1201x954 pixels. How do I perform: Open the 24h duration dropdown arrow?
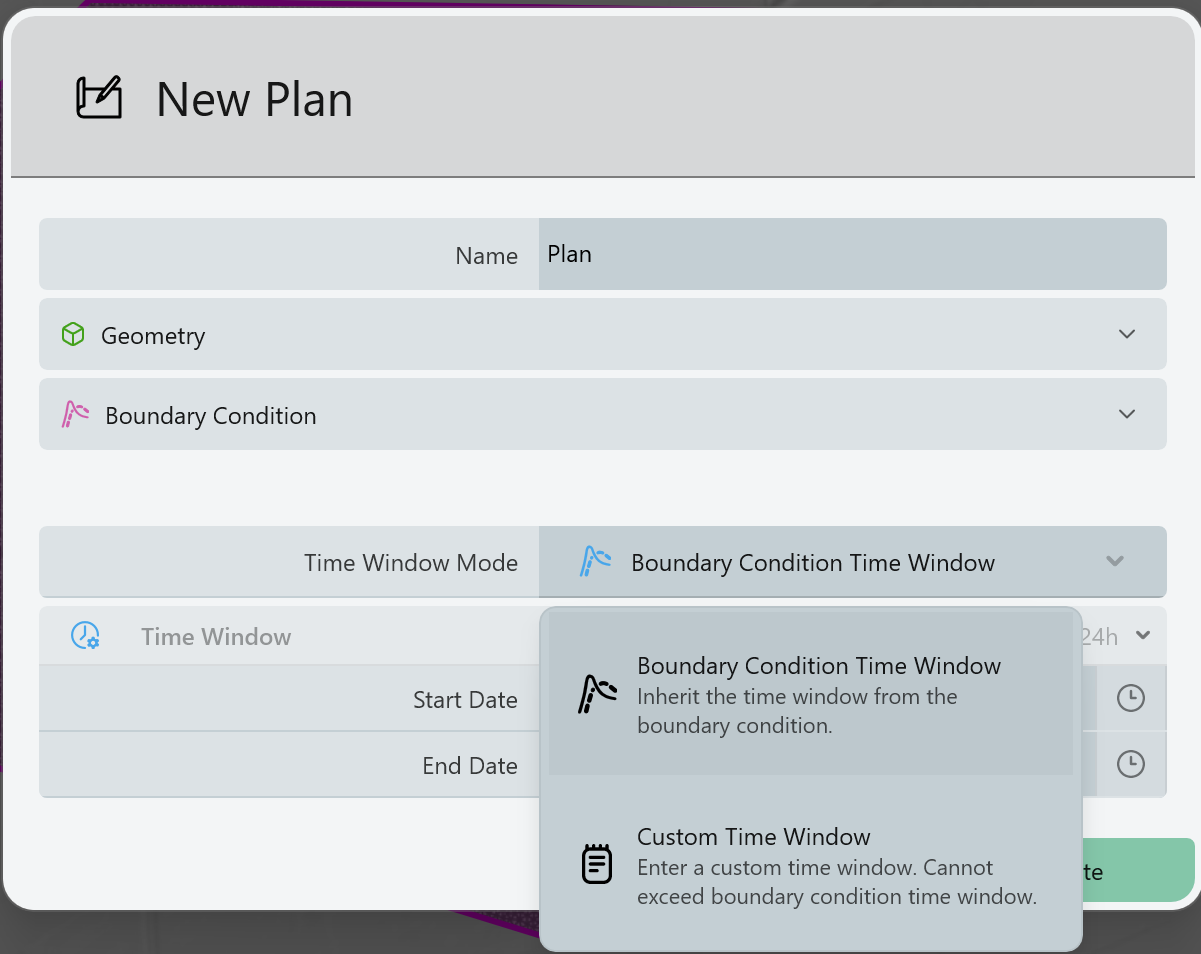(1143, 635)
